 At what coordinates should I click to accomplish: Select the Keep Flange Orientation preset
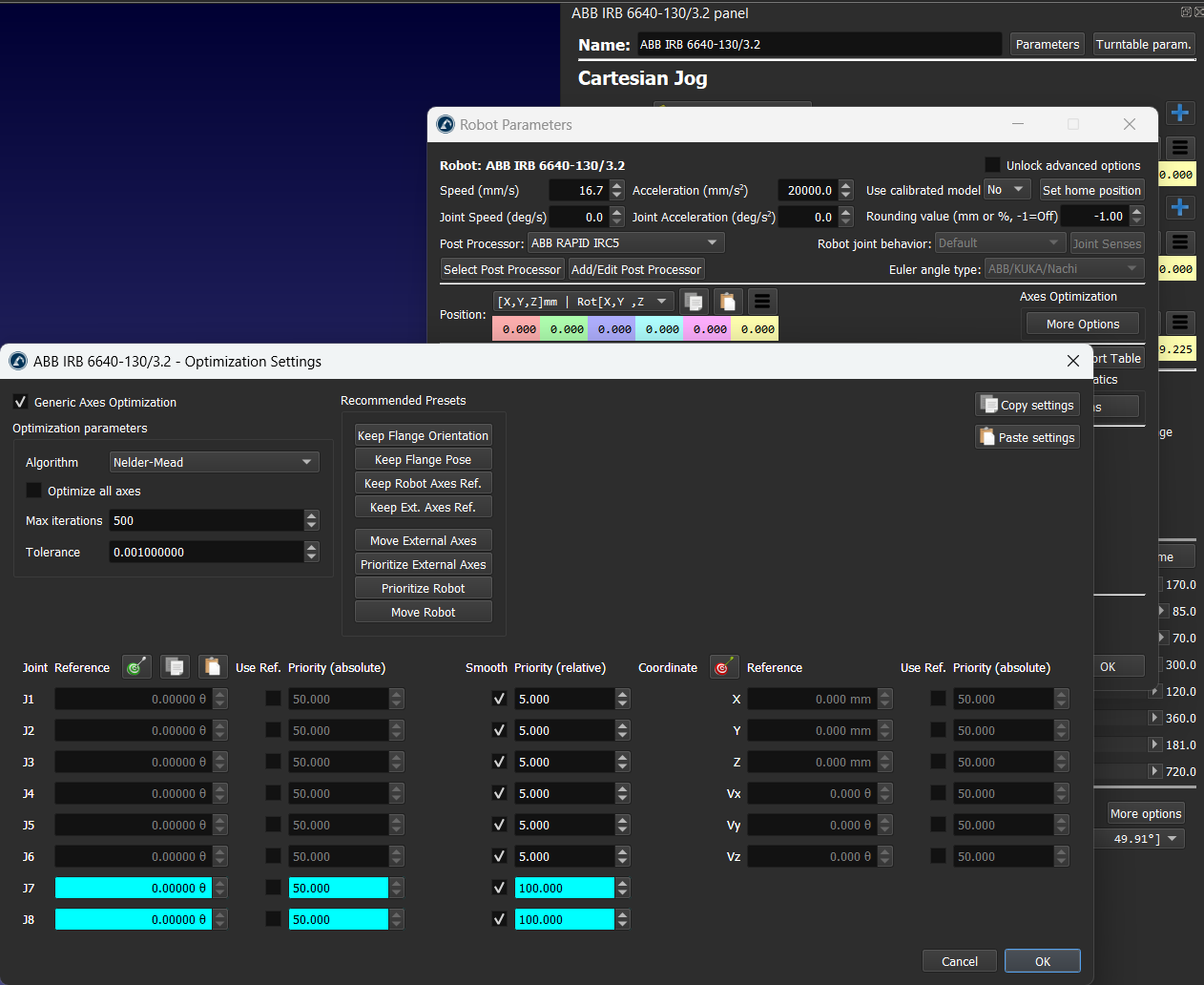click(x=423, y=435)
